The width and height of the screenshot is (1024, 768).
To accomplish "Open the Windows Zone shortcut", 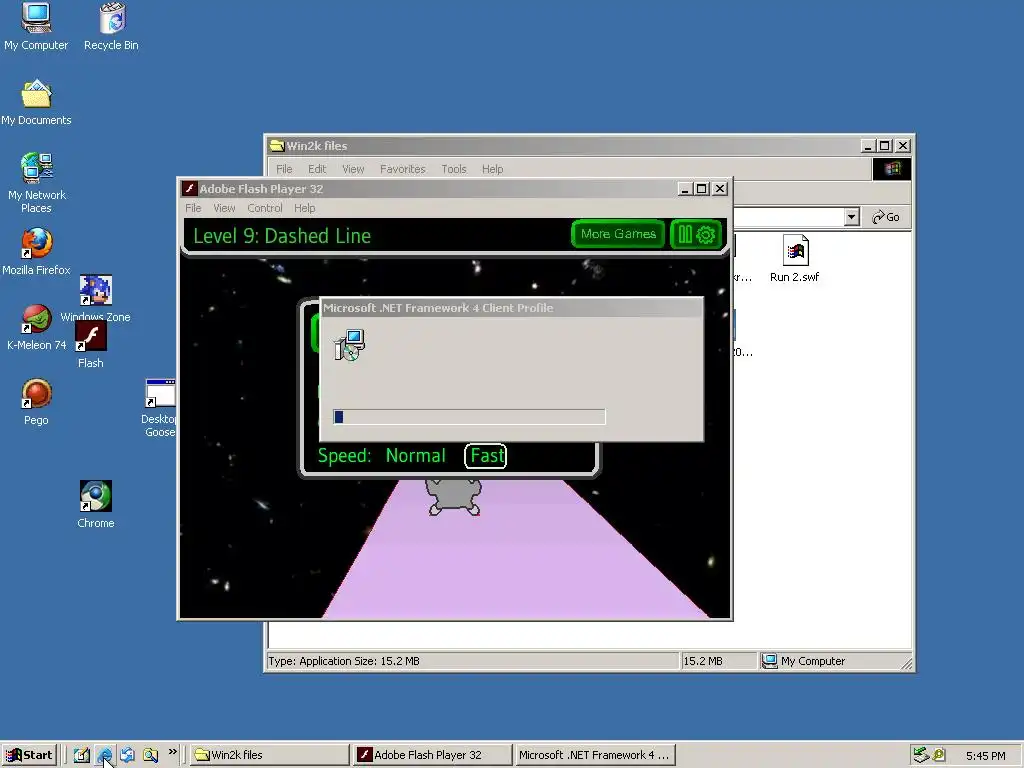I will click(95, 298).
